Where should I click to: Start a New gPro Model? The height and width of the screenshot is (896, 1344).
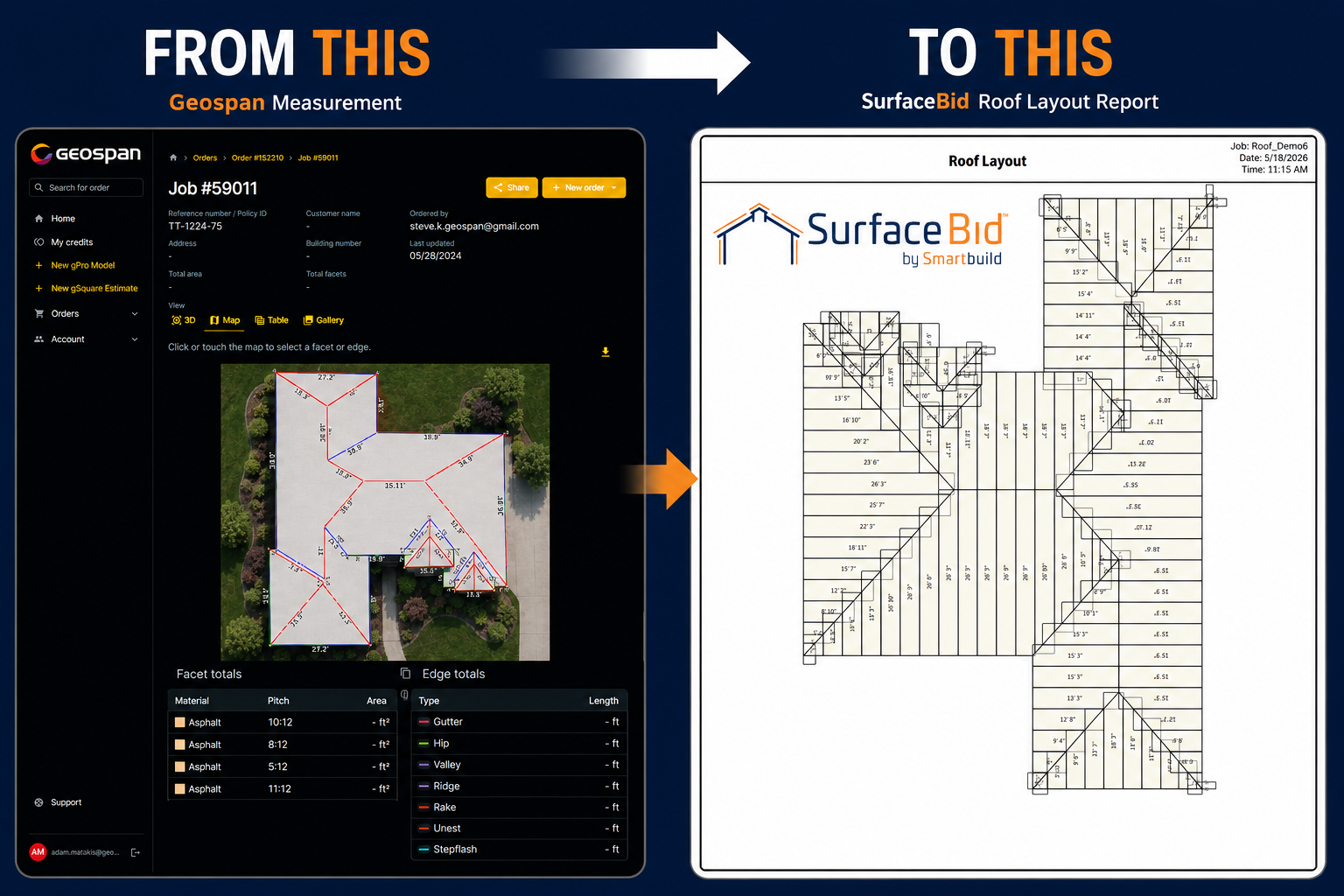(83, 265)
